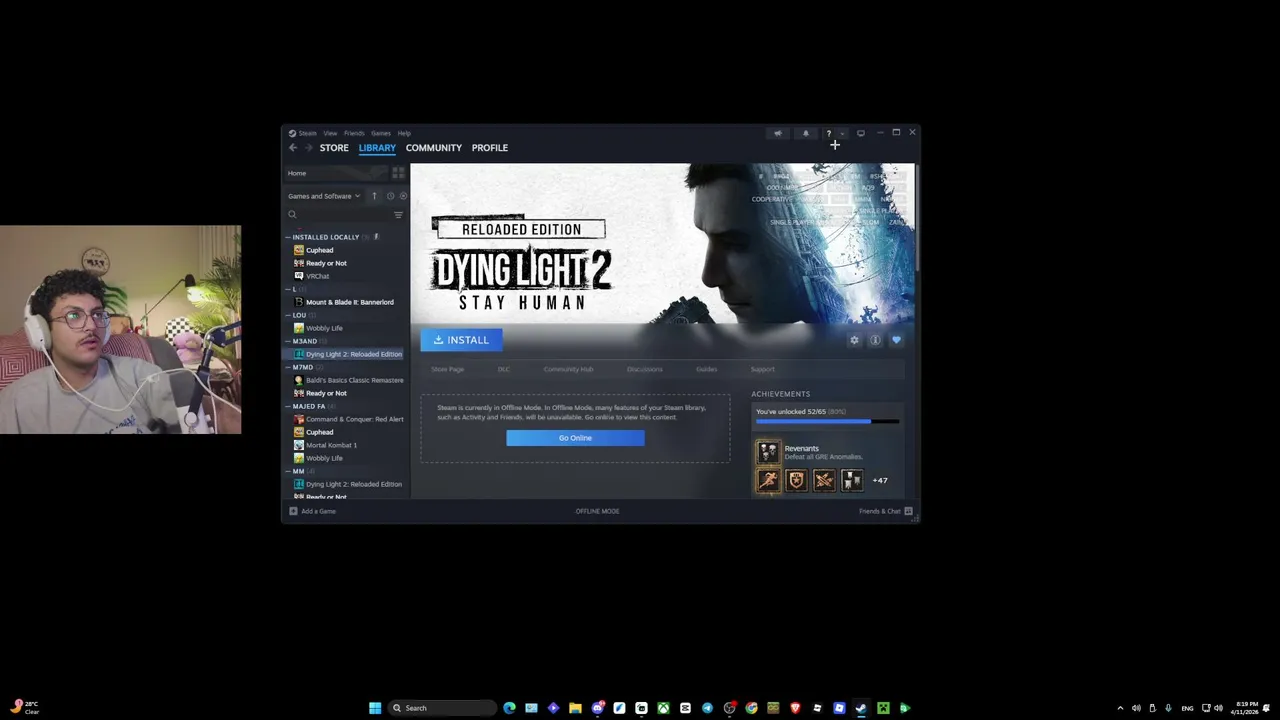Click the Add a Game plus icon
The width and height of the screenshot is (1280, 720).
(293, 511)
